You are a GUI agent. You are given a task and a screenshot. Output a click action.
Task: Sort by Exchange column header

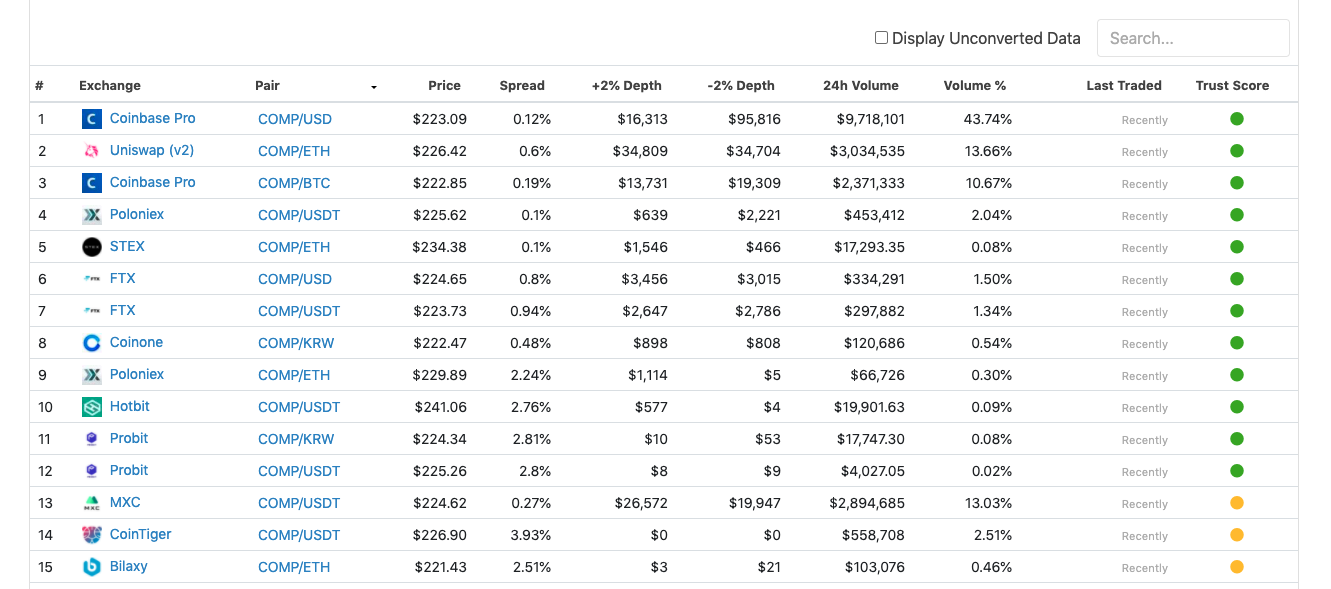point(110,86)
